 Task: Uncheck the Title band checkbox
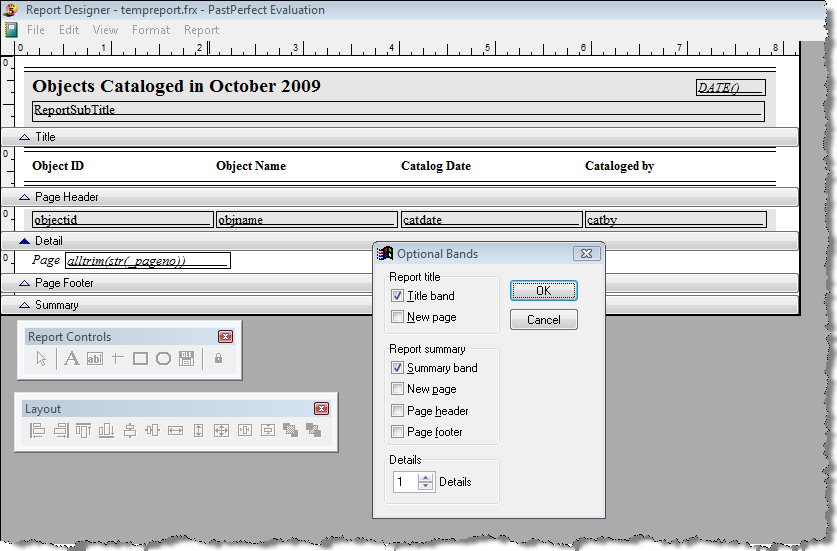tap(397, 296)
